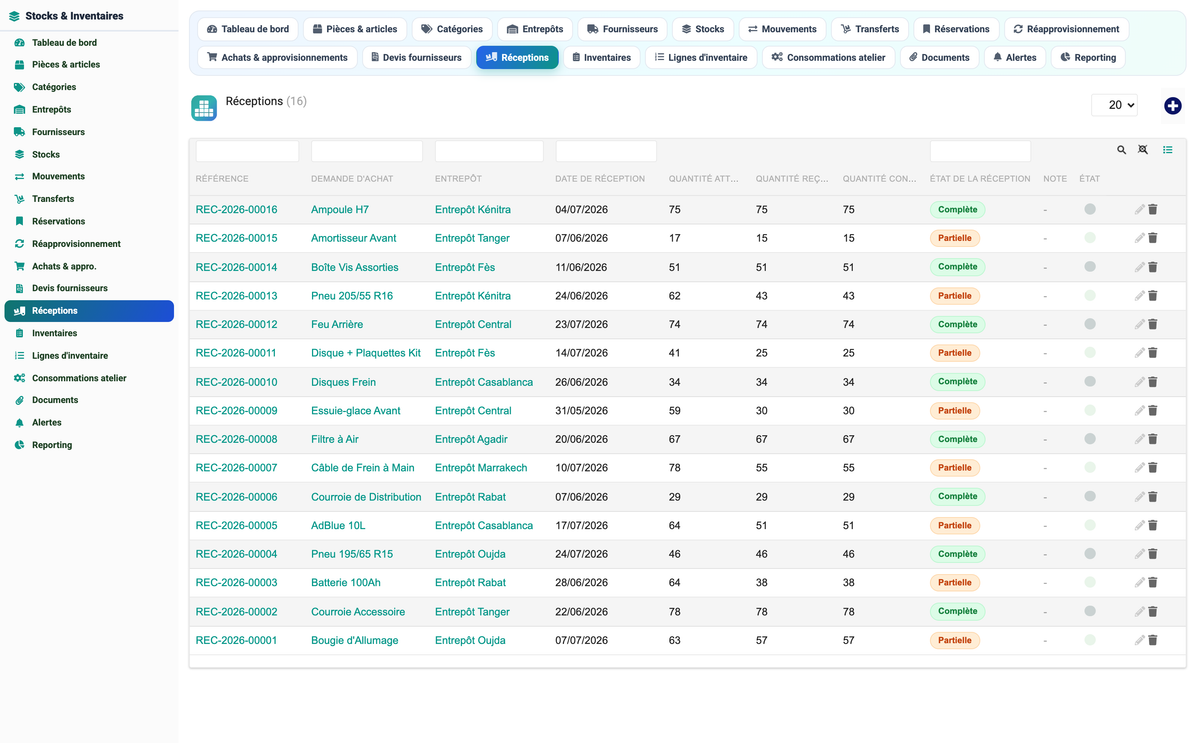The image size is (1200, 743).
Task: Click Partielle badge for REC-2026-00015
Action: click(x=955, y=238)
